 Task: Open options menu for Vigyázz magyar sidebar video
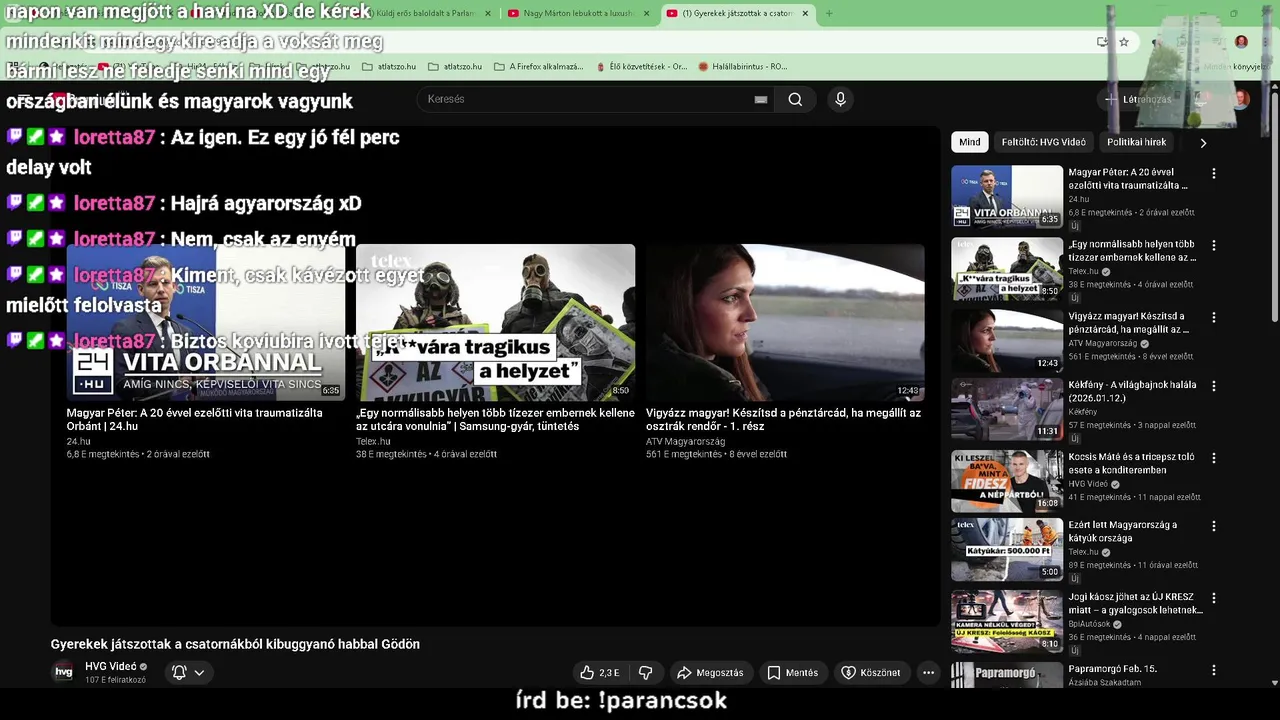point(1214,317)
